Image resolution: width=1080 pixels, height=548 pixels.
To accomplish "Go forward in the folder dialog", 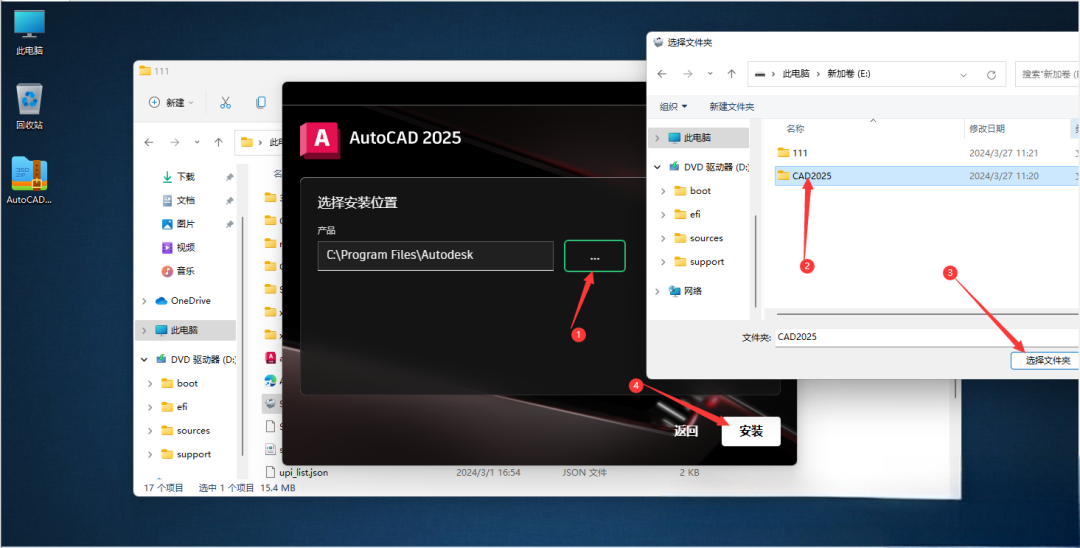I will 687,74.
